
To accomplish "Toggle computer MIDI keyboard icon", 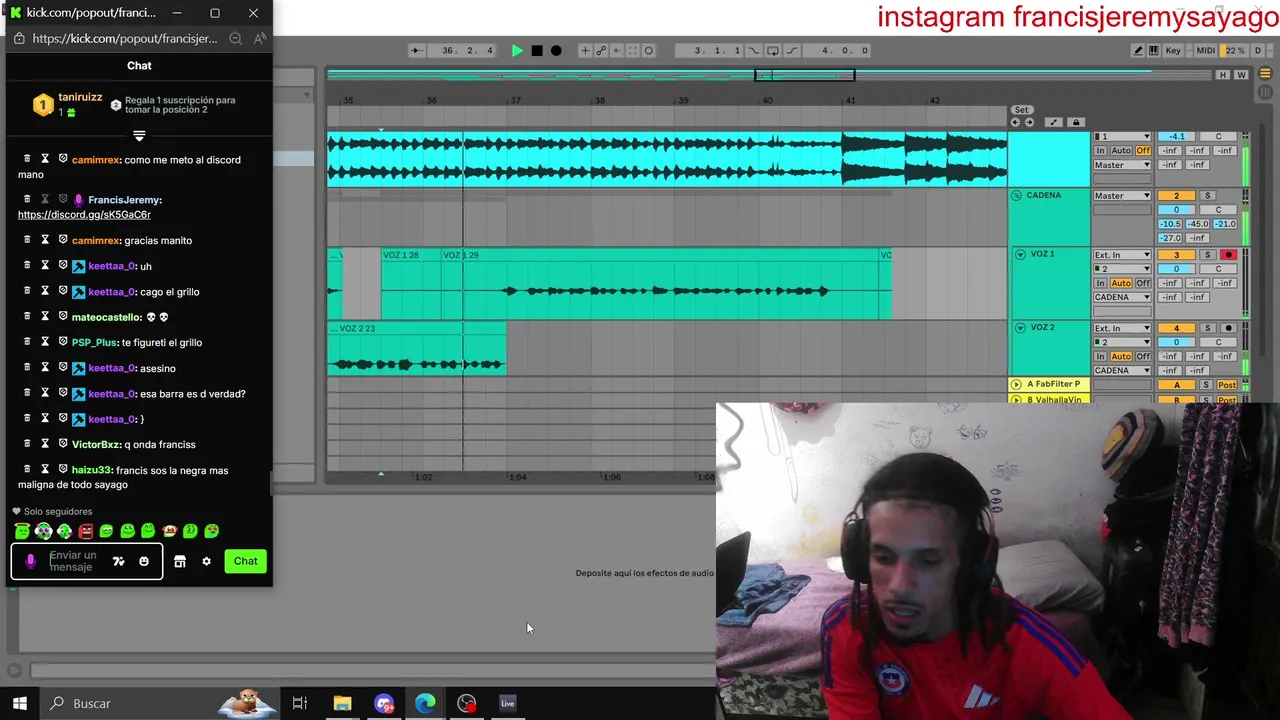I will 1154,50.
